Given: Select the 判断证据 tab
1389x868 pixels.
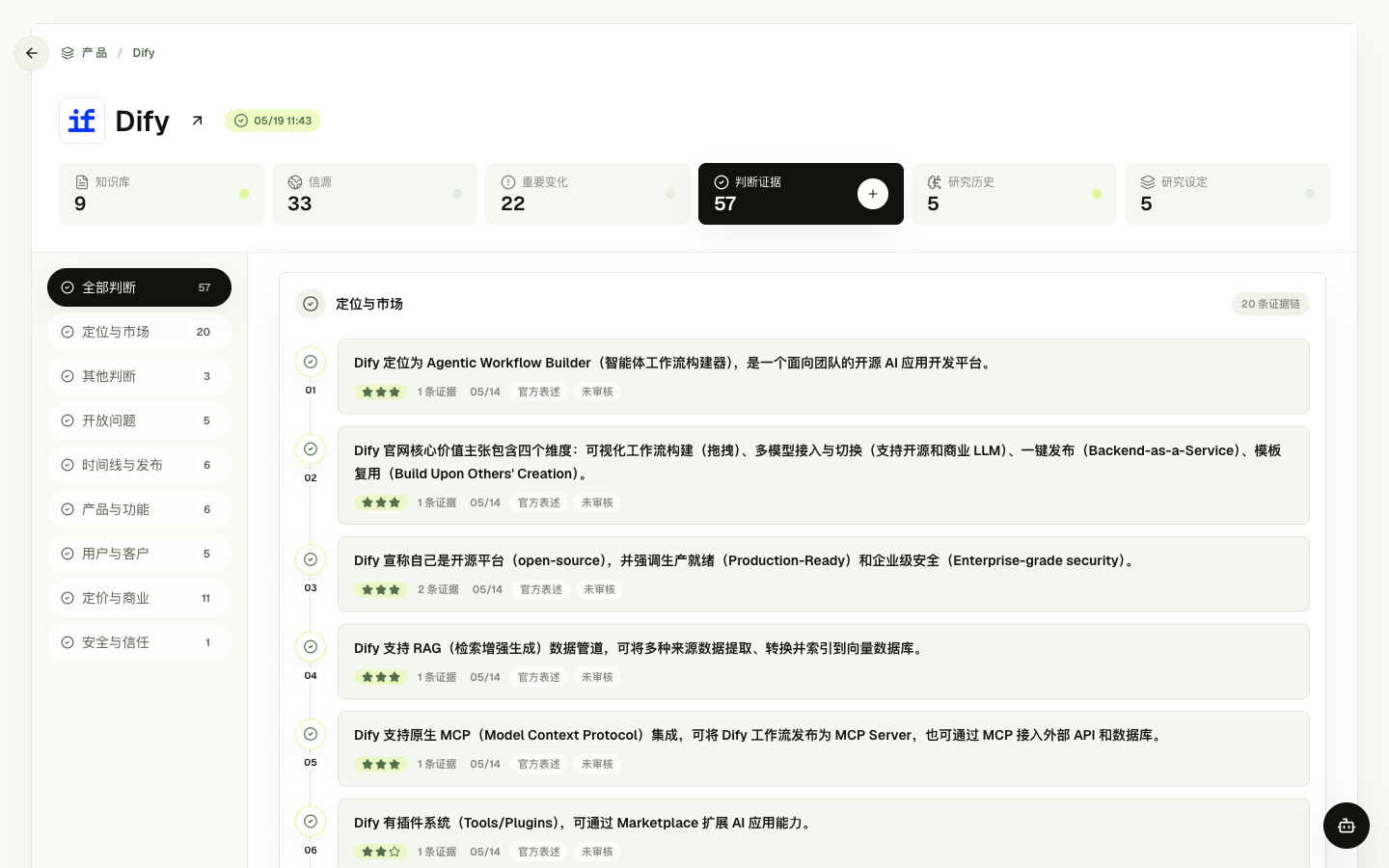Looking at the screenshot, I should tap(801, 194).
